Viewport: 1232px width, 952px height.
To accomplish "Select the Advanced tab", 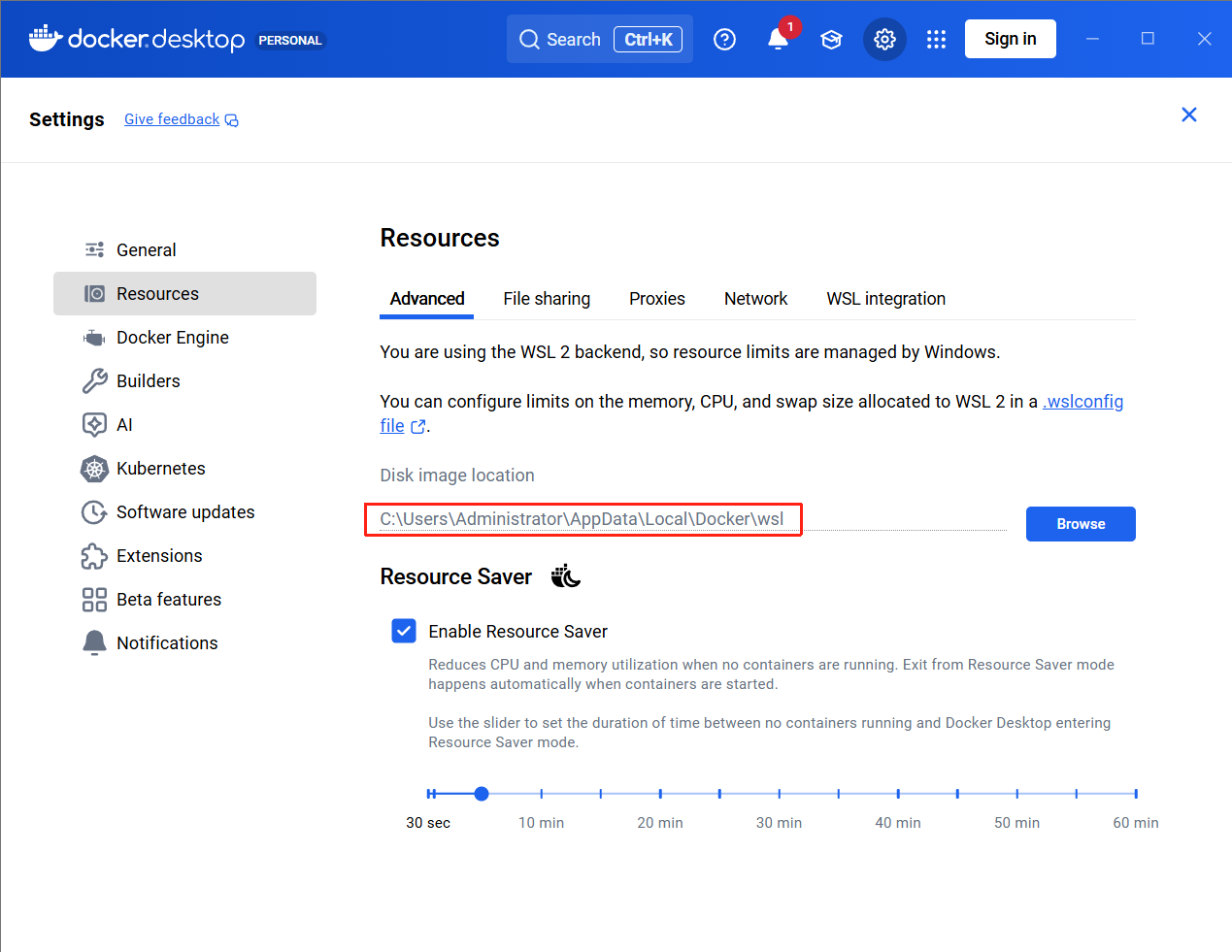I will point(427,299).
